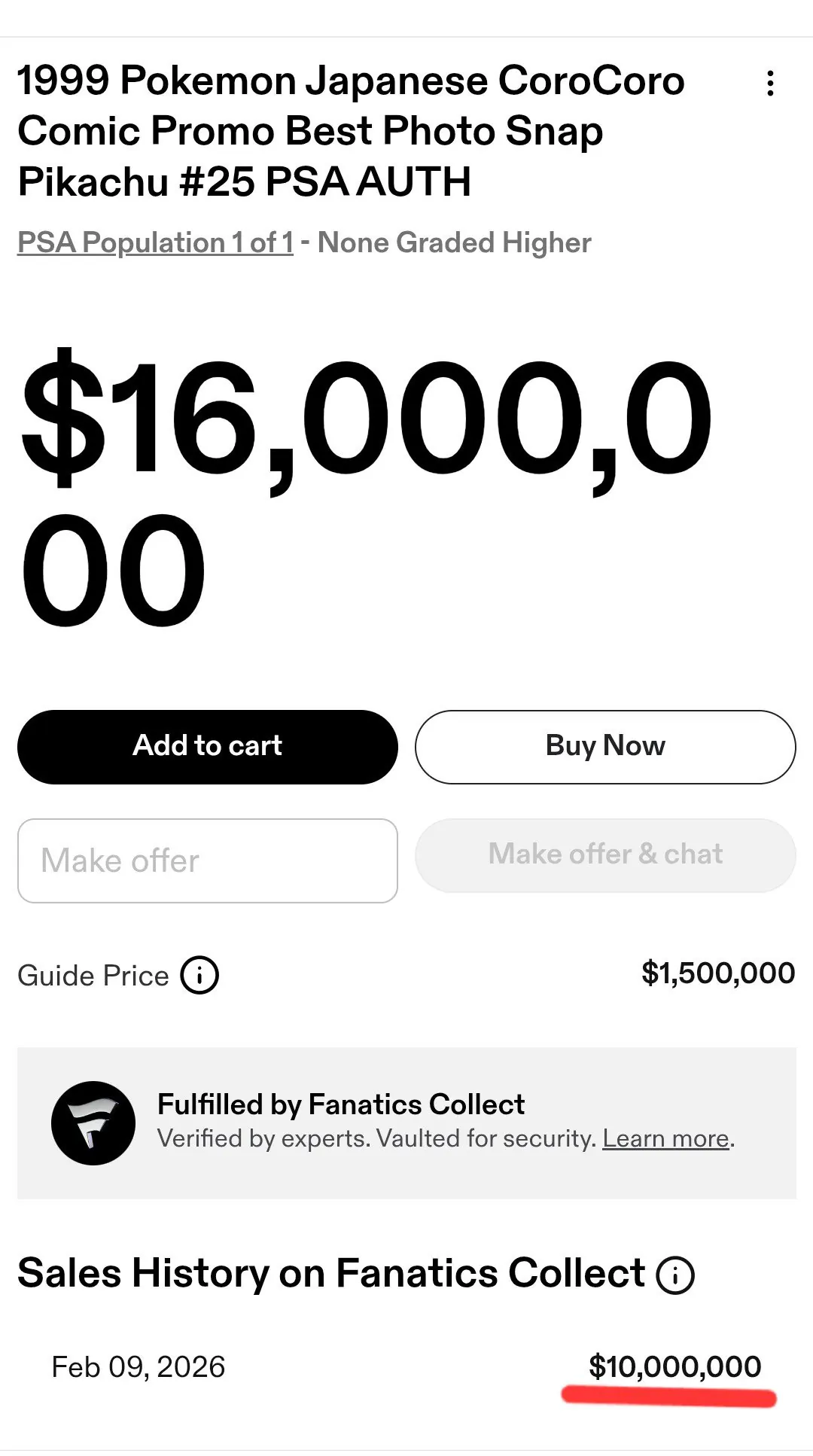Click the $1,500,000 guide price value
Screen dimensions: 813x1456
click(x=717, y=973)
